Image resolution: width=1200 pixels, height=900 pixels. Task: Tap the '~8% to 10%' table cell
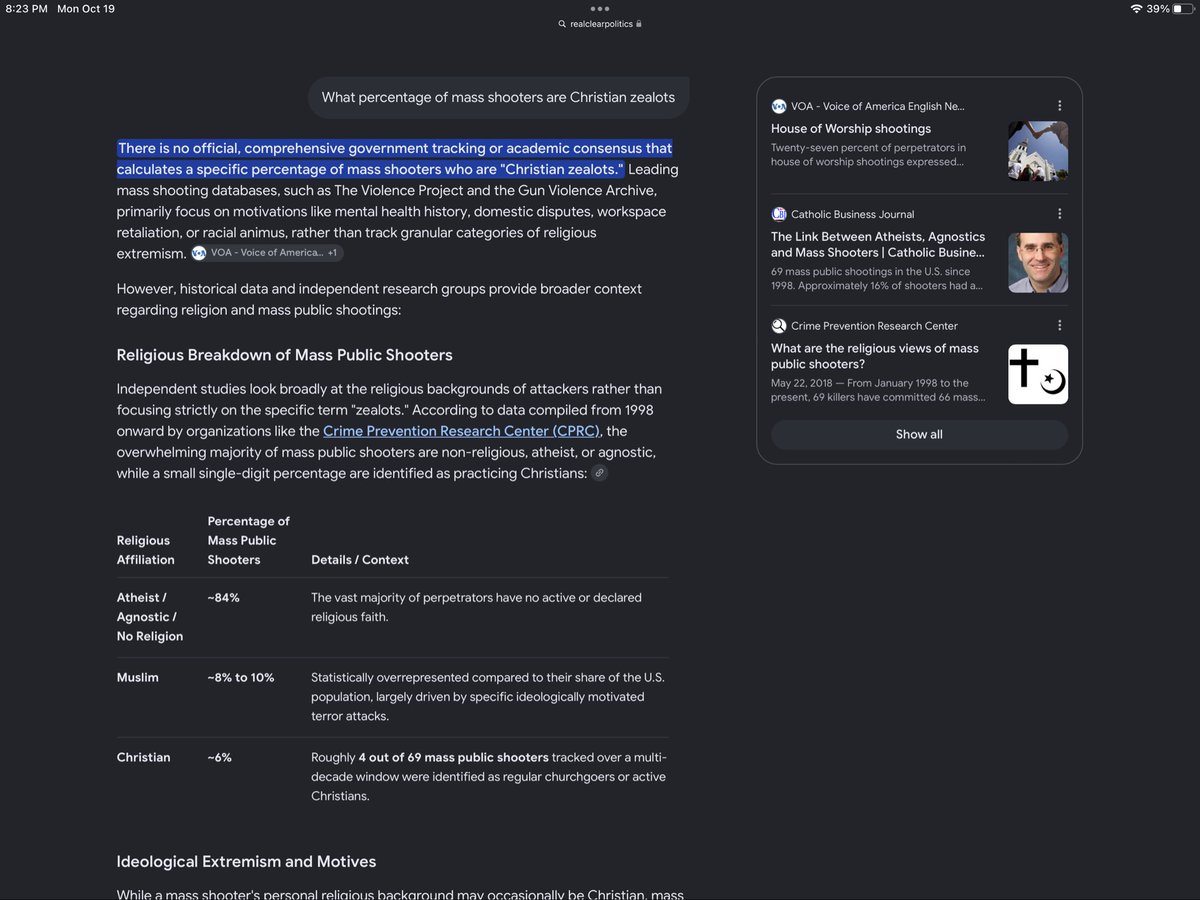coord(241,678)
